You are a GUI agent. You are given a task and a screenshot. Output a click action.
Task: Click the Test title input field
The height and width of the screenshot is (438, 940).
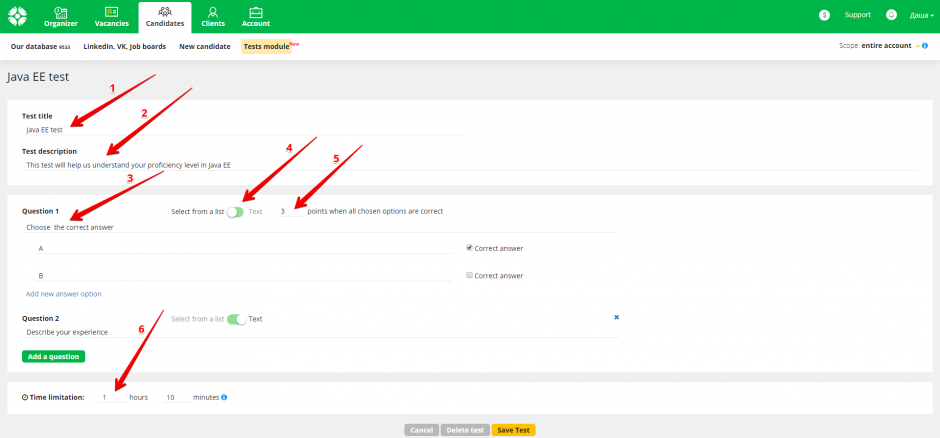coord(240,129)
